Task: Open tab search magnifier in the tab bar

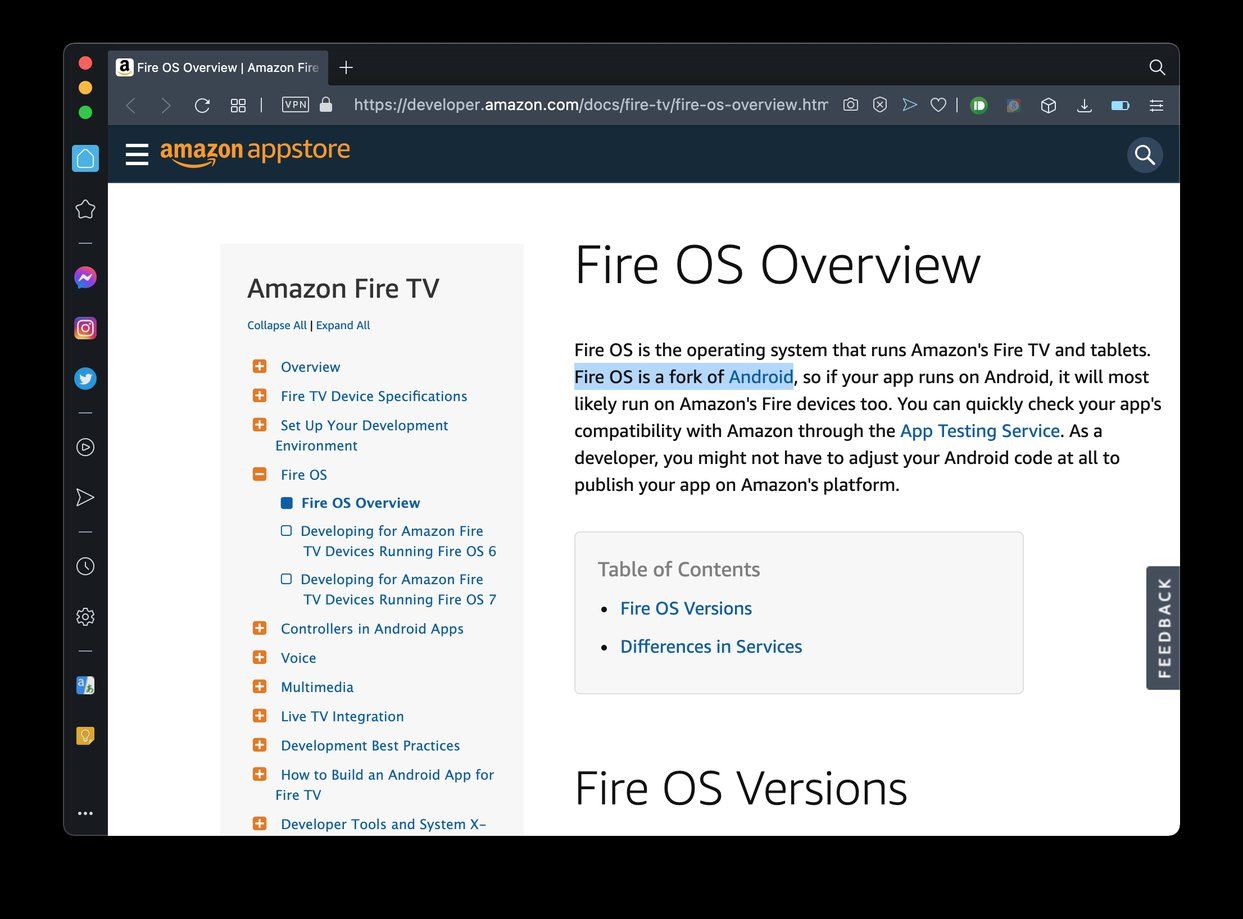Action: [x=1157, y=67]
